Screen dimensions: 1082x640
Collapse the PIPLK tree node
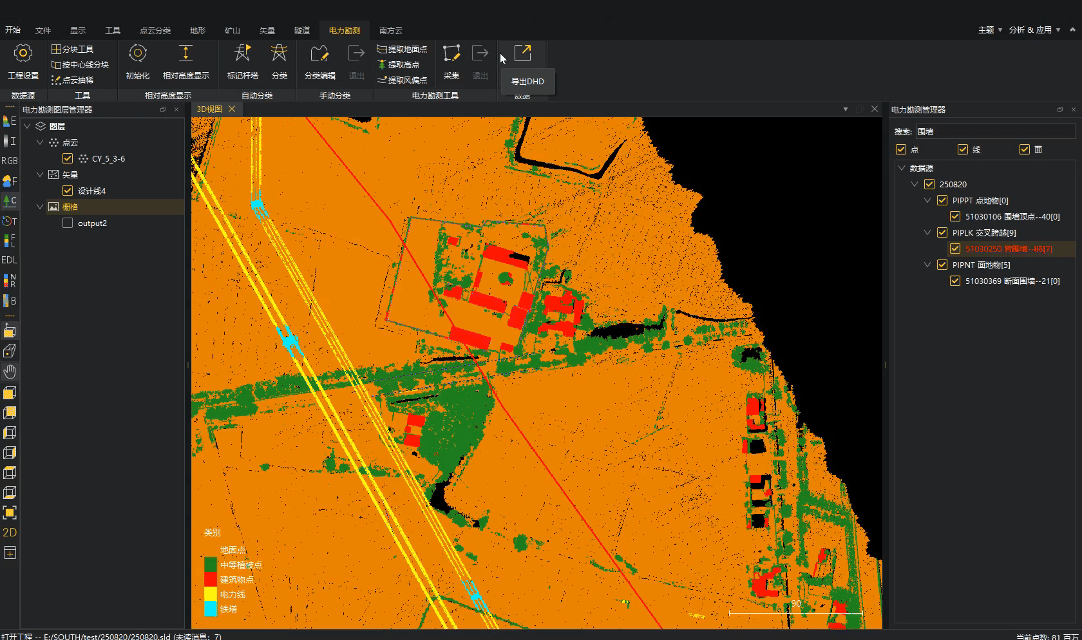(927, 232)
